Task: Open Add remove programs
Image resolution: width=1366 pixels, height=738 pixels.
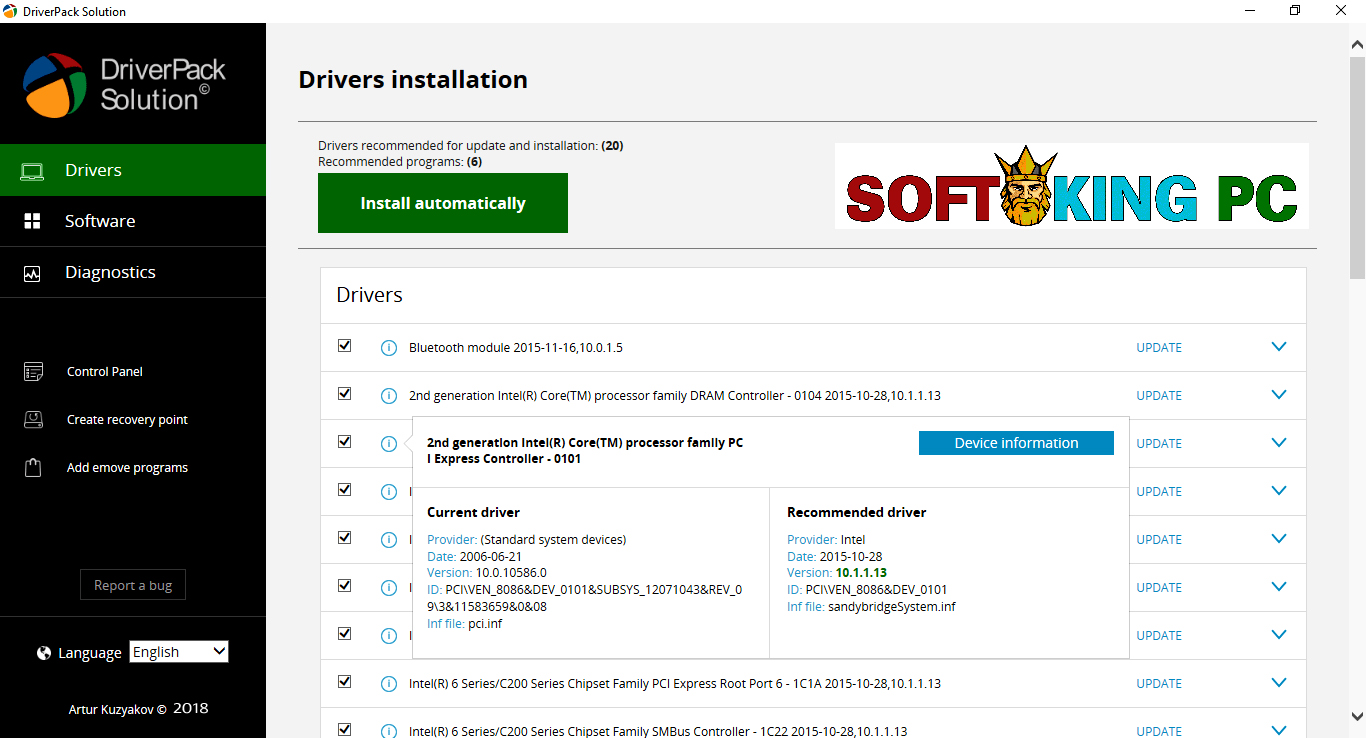Action: (x=127, y=468)
